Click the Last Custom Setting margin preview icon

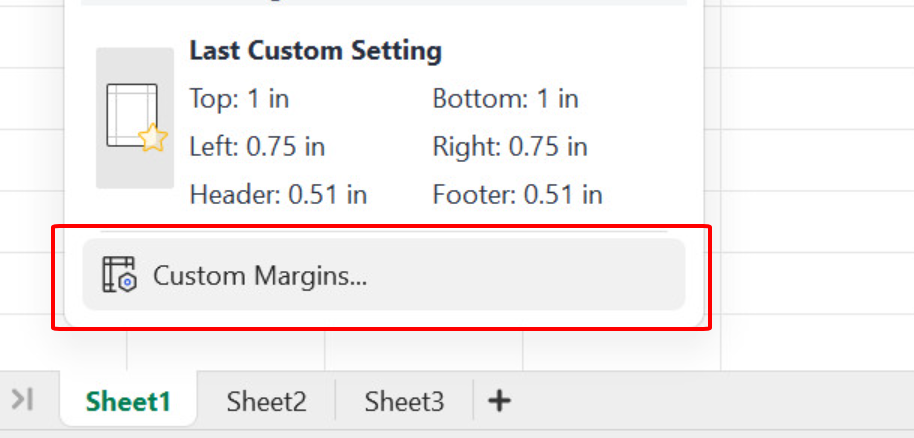pos(134,117)
